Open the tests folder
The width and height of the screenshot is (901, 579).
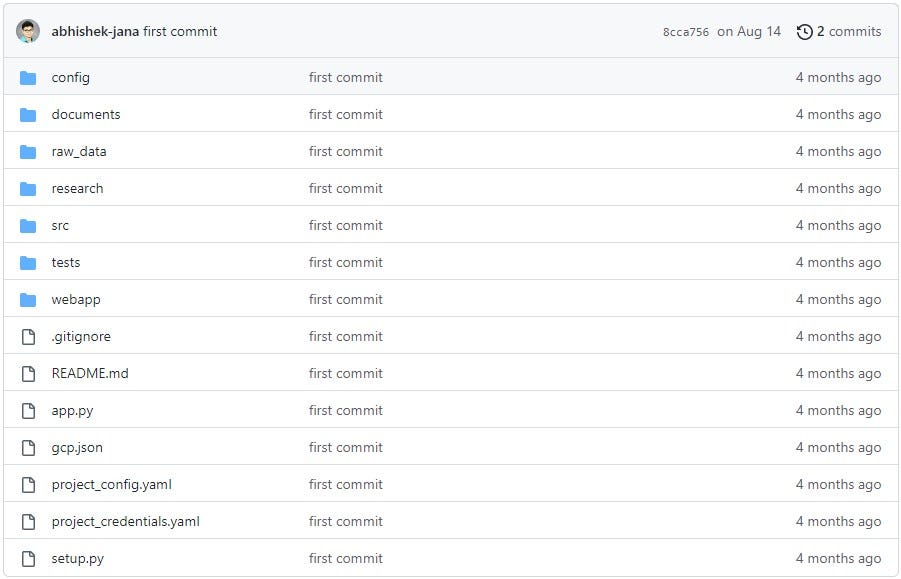coord(66,263)
